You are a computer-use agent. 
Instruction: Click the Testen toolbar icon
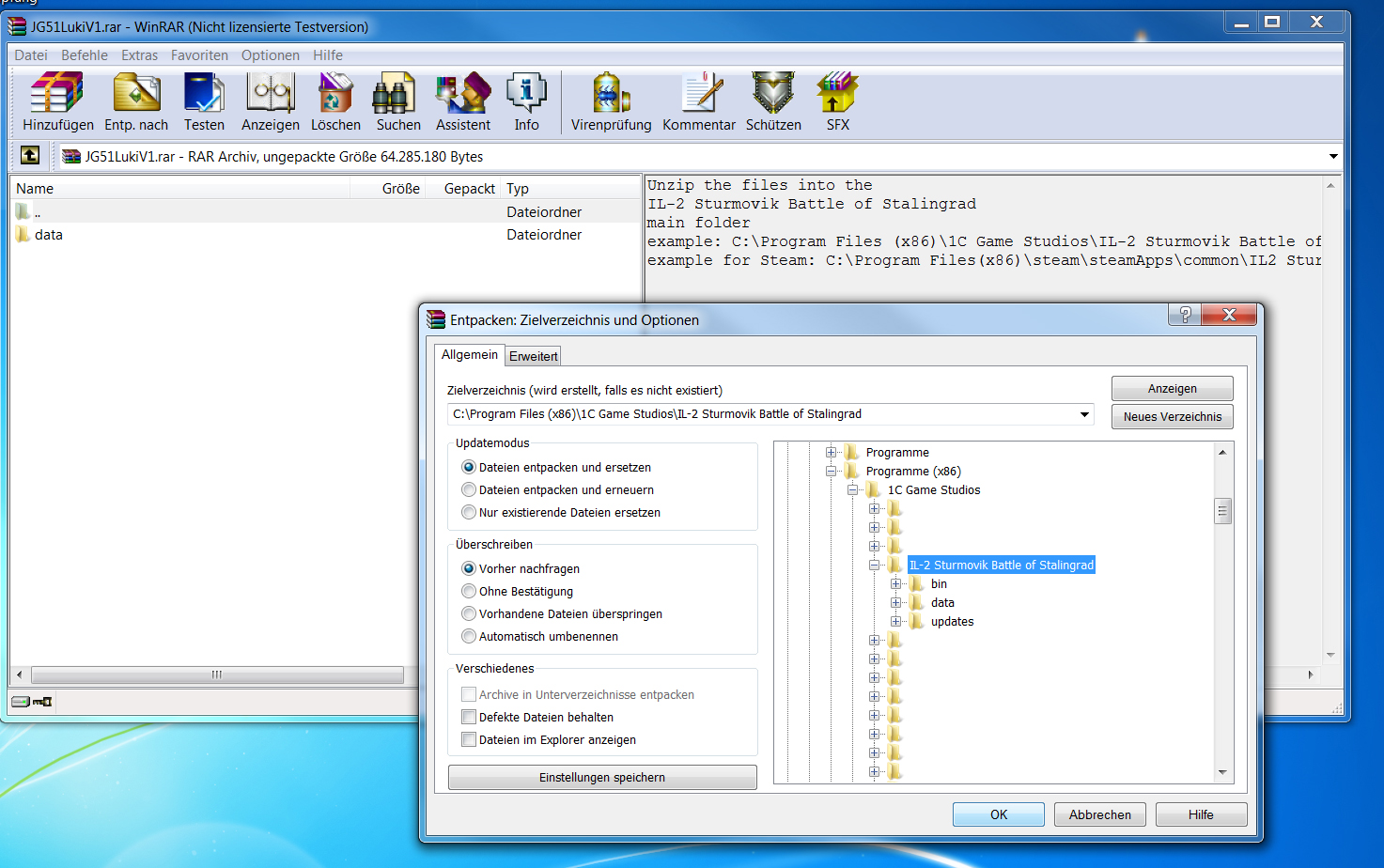coord(204,94)
